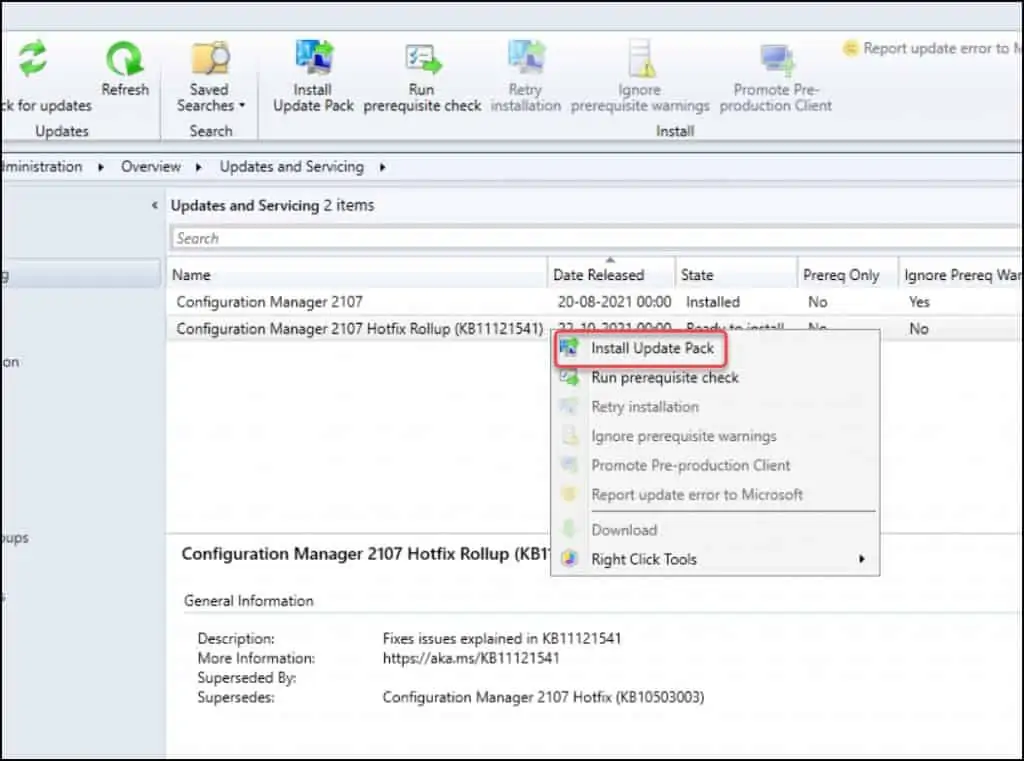This screenshot has height=761, width=1024.
Task: Select Install Update Pack in context menu
Action: click(652, 348)
